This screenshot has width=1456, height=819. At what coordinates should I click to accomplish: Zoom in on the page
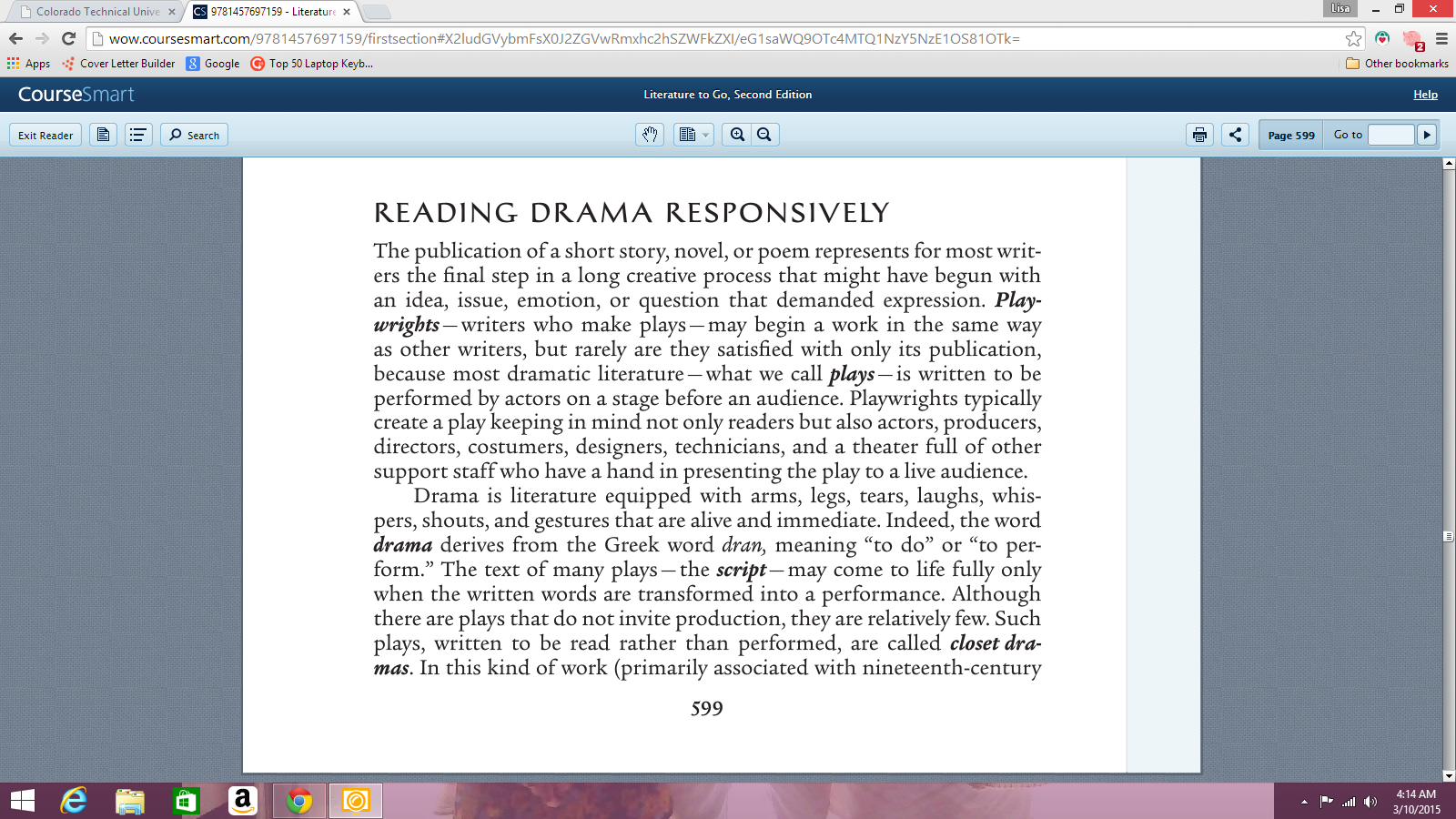coord(737,135)
